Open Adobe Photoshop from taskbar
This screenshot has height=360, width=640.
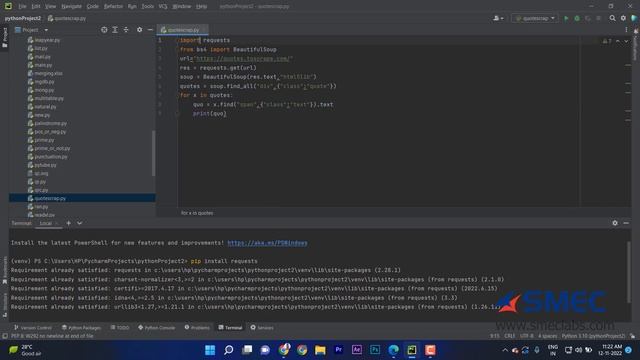(x=375, y=350)
